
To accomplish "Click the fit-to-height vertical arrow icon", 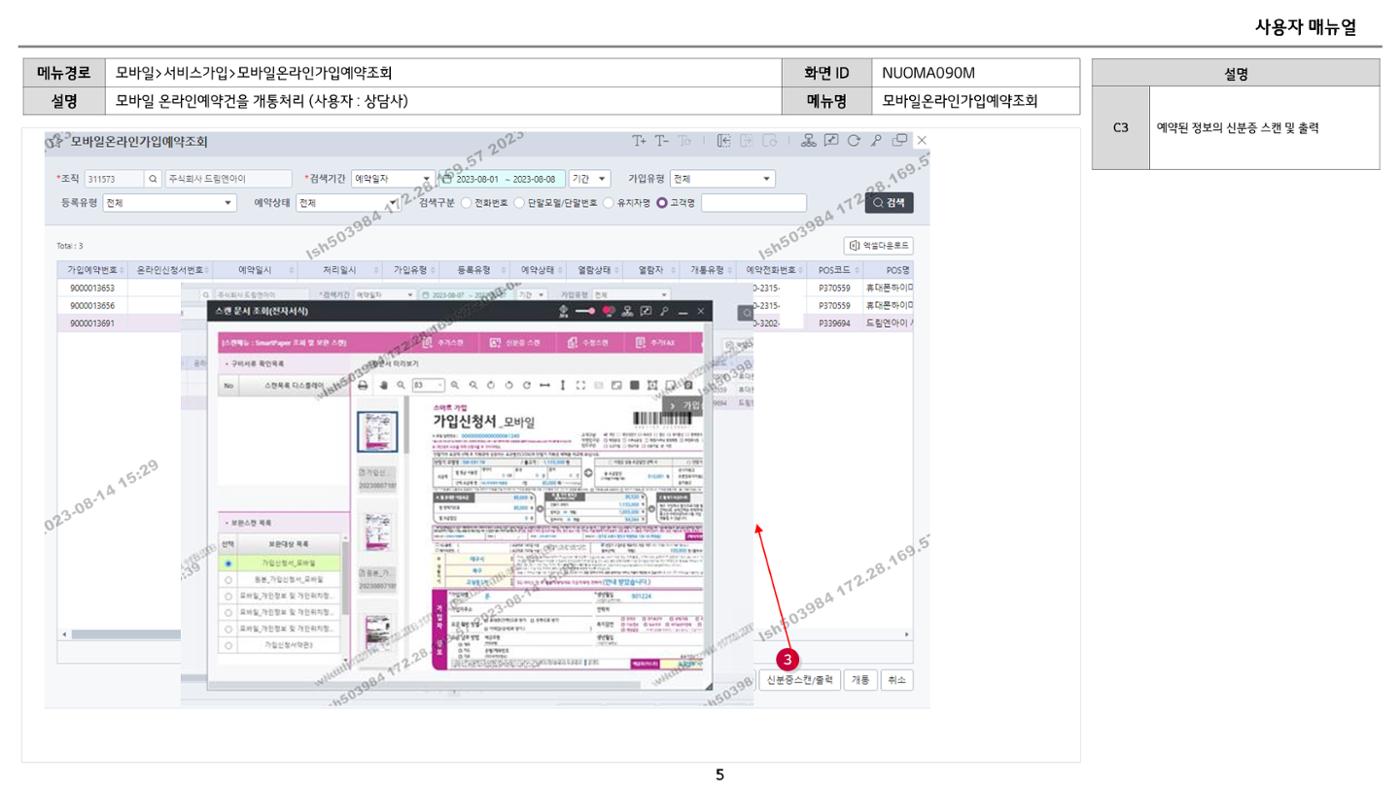I will (x=563, y=384).
